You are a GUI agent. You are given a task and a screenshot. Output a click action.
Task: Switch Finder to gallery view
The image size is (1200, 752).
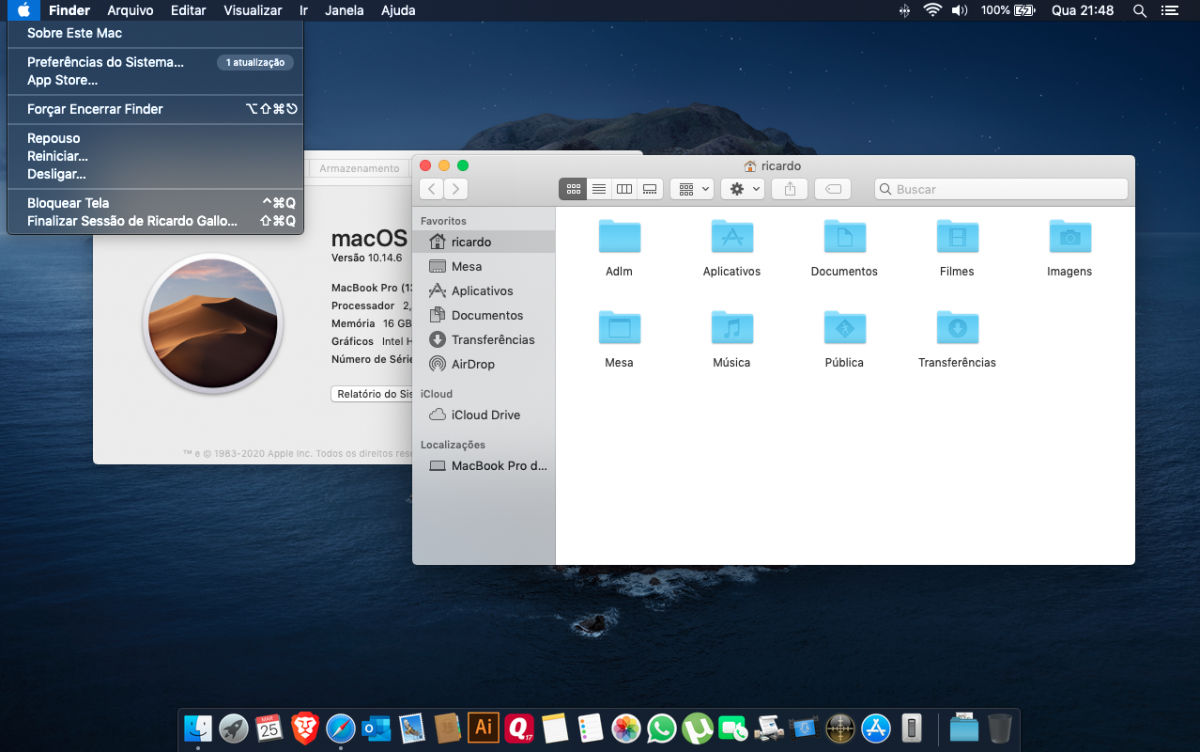(650, 189)
